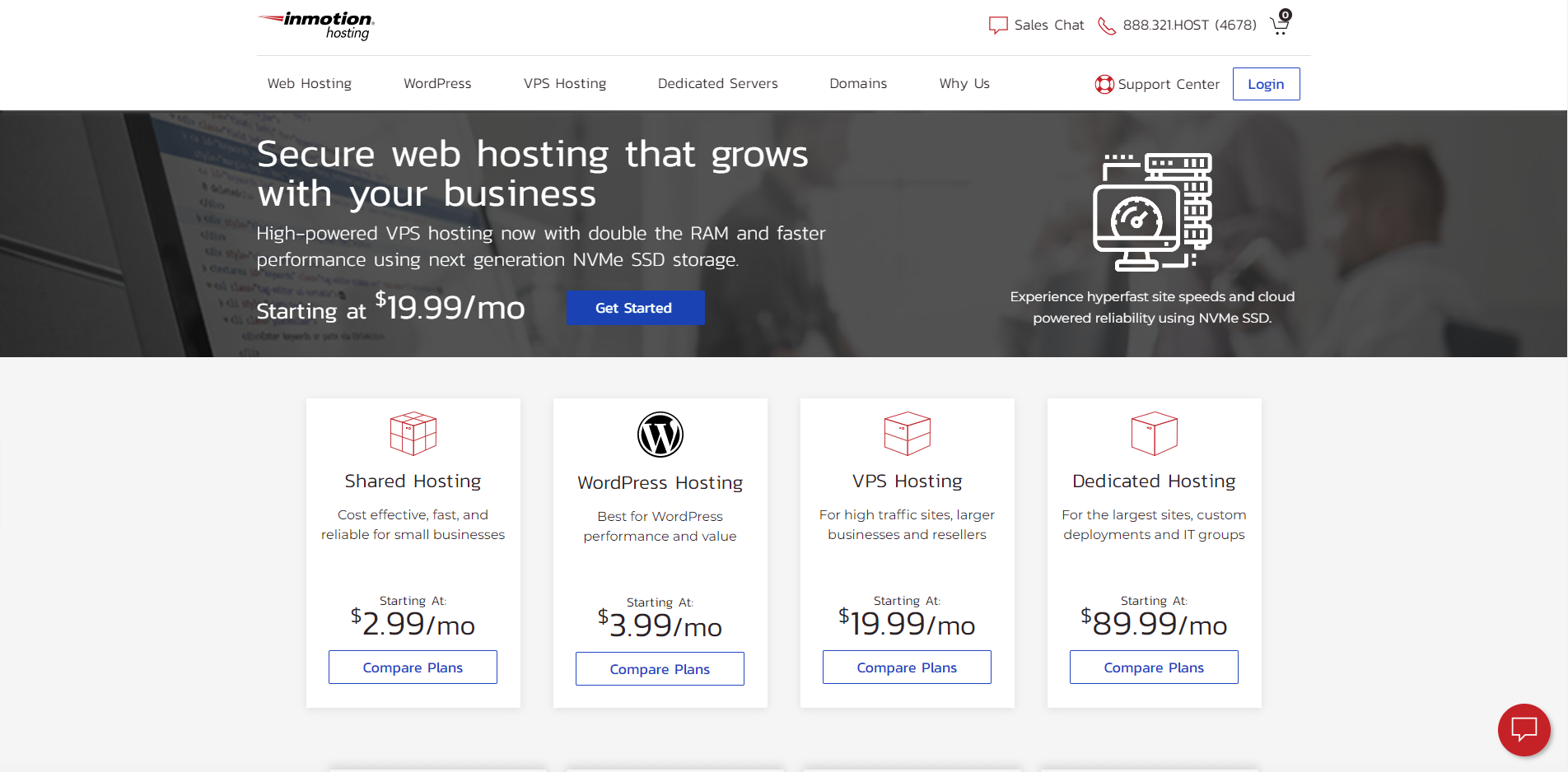Click the Support Center lifebuoy icon
This screenshot has width=1568, height=772.
click(1104, 83)
